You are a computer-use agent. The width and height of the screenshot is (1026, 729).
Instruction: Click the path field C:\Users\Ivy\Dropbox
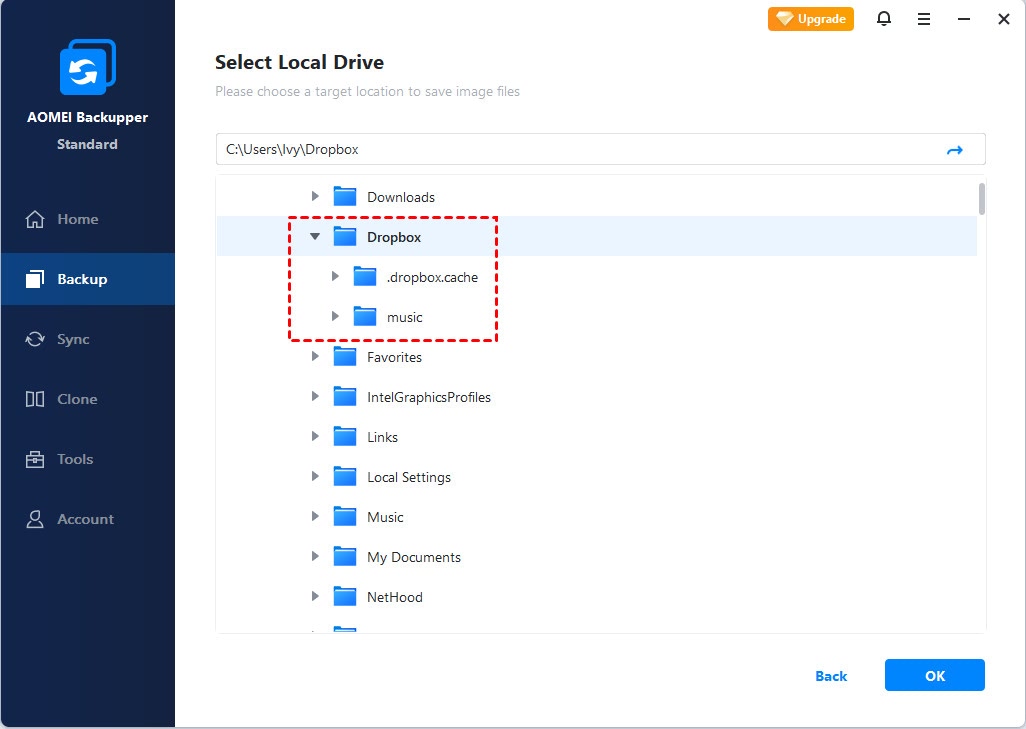(x=601, y=149)
